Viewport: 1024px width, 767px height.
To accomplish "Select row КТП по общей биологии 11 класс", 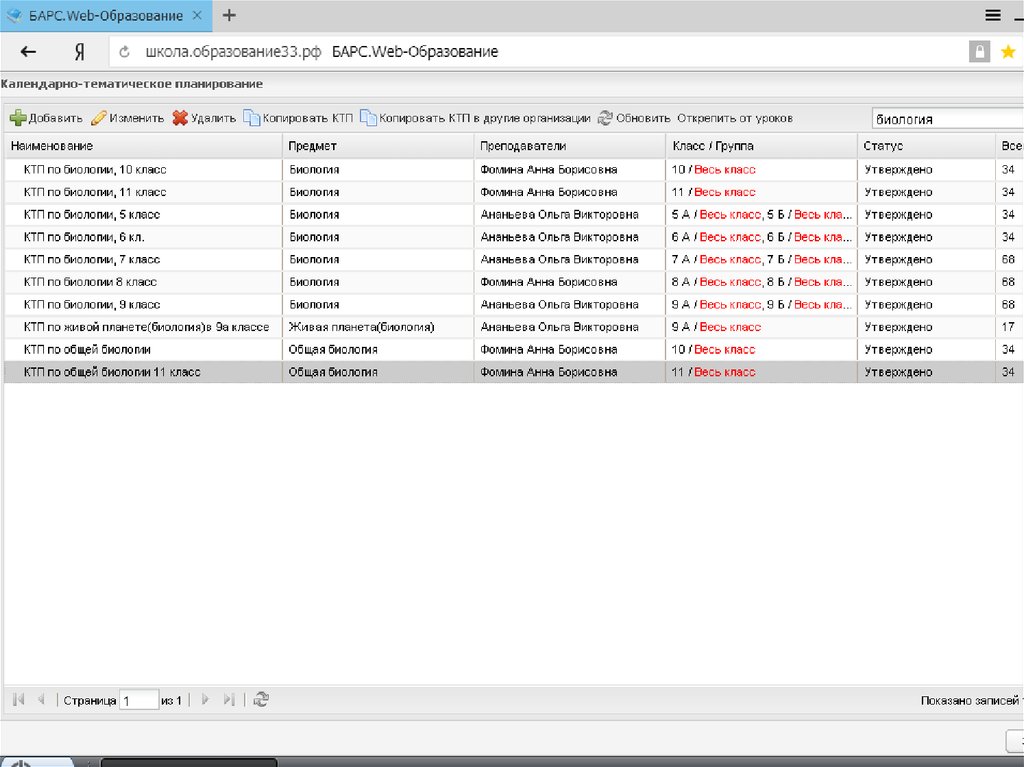I will click(x=112, y=372).
